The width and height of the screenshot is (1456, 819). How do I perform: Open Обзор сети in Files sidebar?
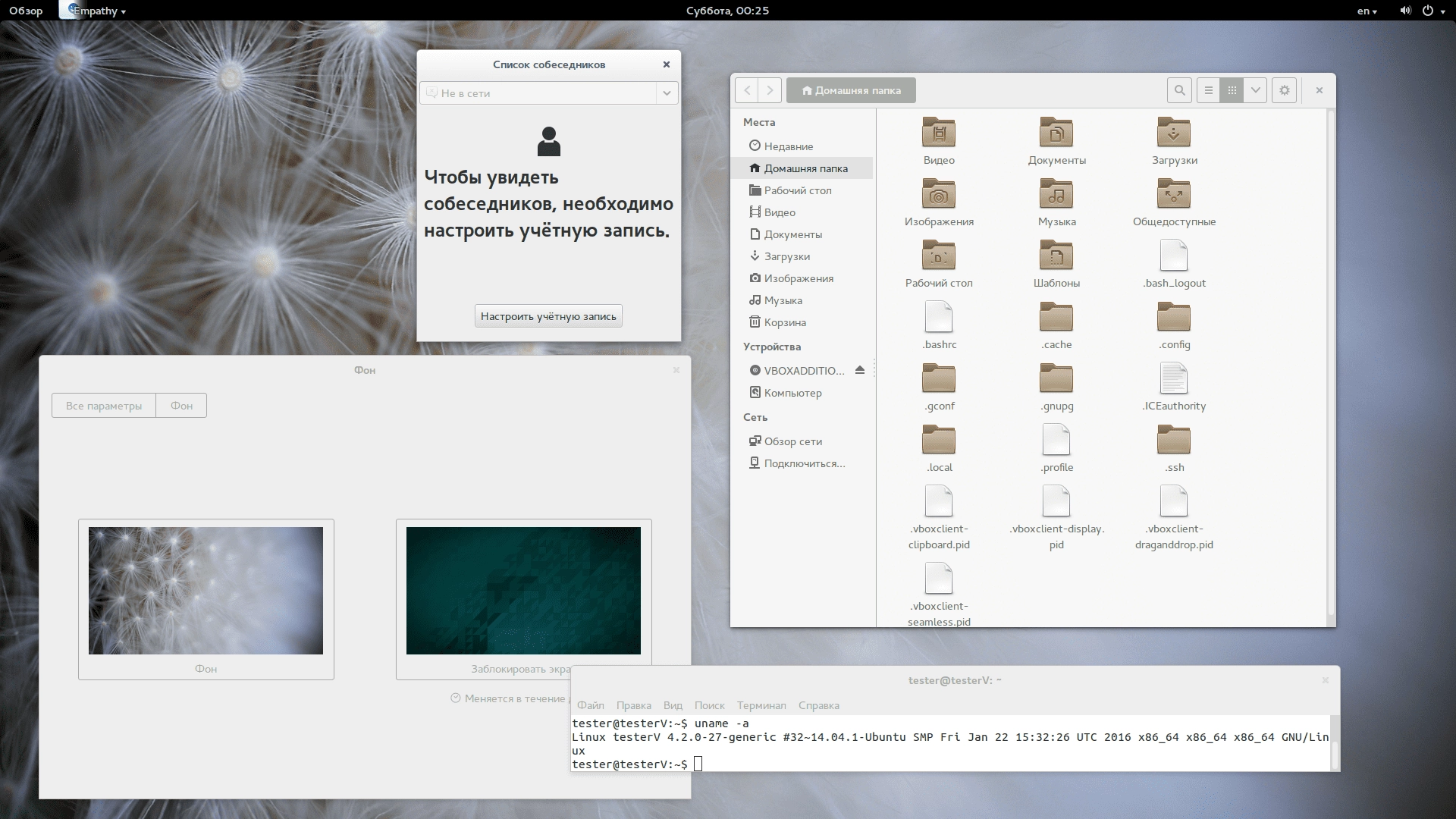(x=802, y=441)
